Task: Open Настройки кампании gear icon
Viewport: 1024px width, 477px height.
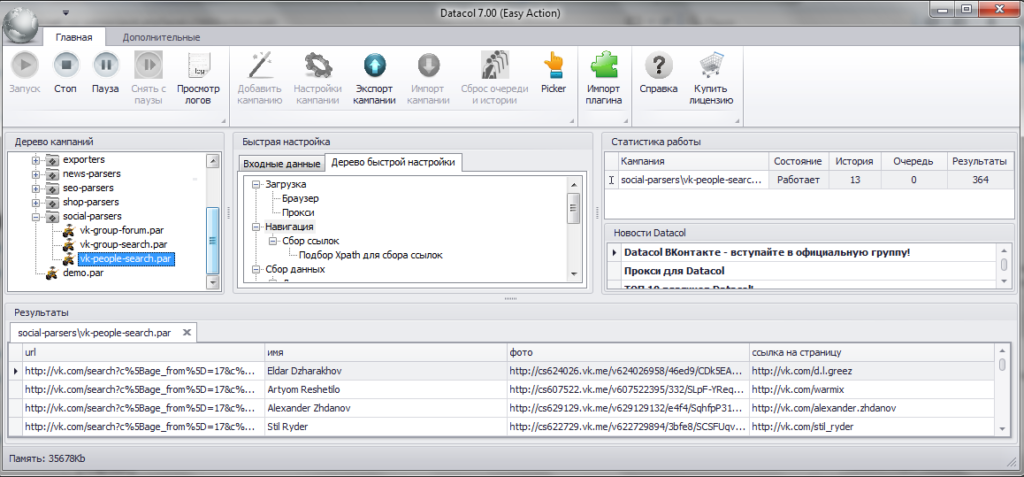Action: pos(317,65)
